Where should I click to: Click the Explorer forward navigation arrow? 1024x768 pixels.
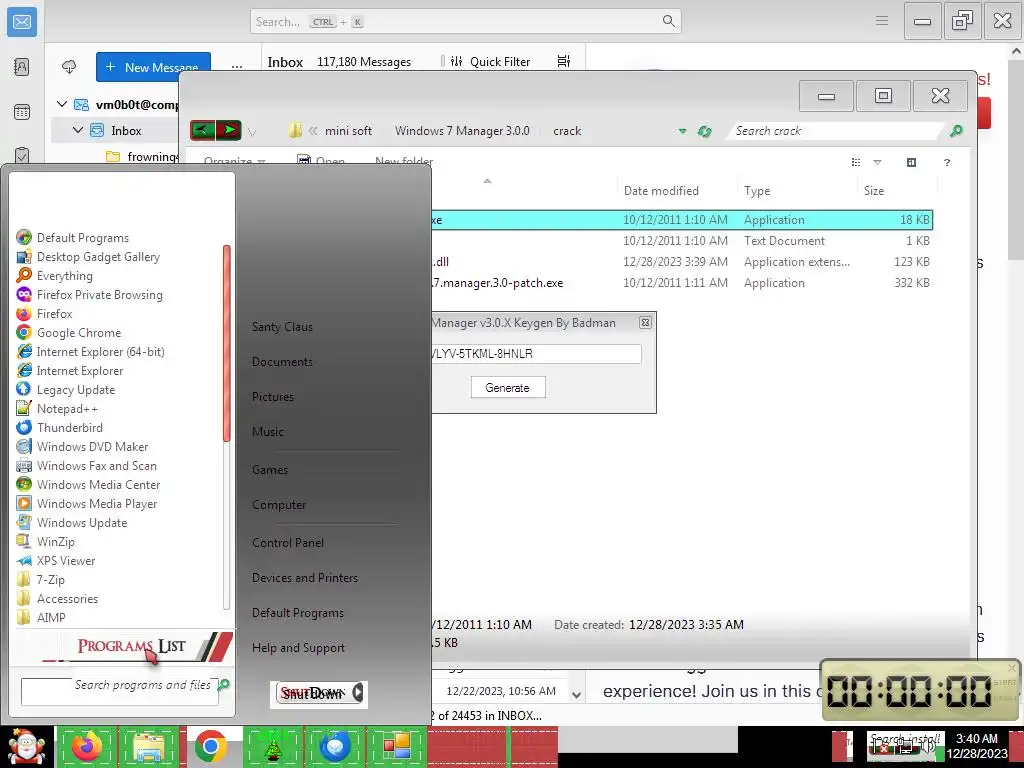(229, 130)
